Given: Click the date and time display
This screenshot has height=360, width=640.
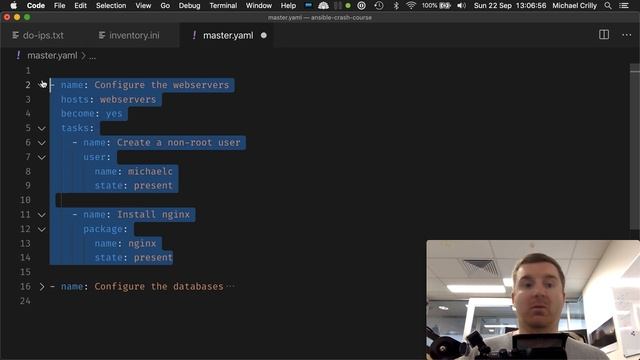Looking at the screenshot, I should tap(510, 5).
